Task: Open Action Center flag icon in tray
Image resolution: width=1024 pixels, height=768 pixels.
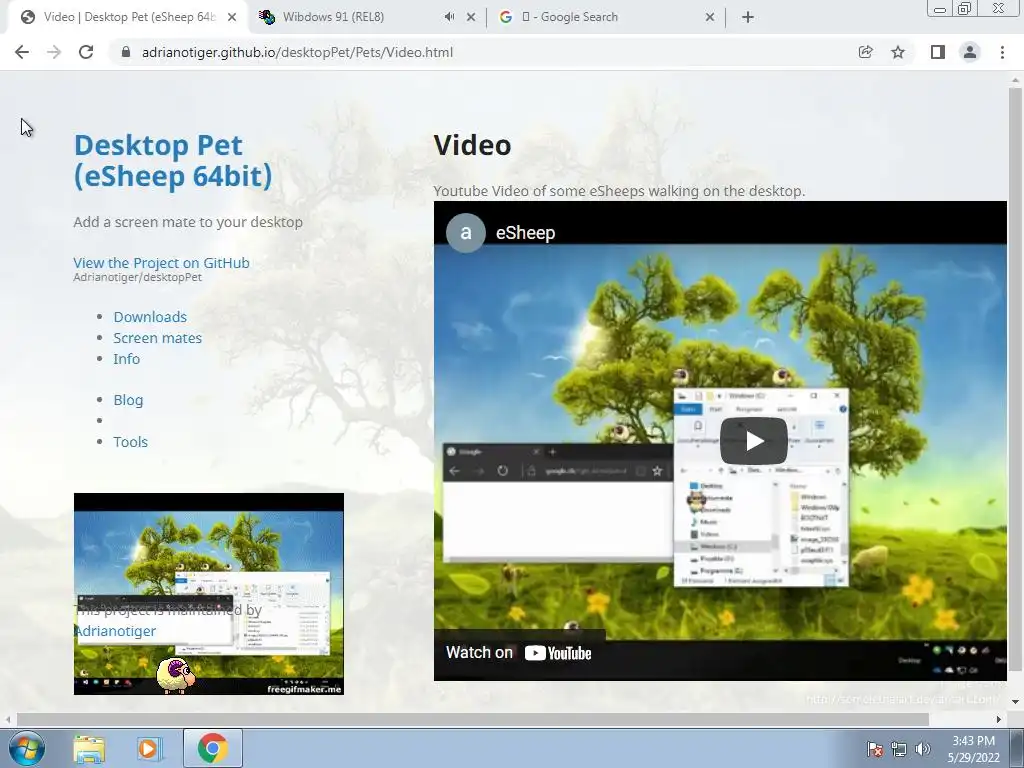Action: pos(875,749)
